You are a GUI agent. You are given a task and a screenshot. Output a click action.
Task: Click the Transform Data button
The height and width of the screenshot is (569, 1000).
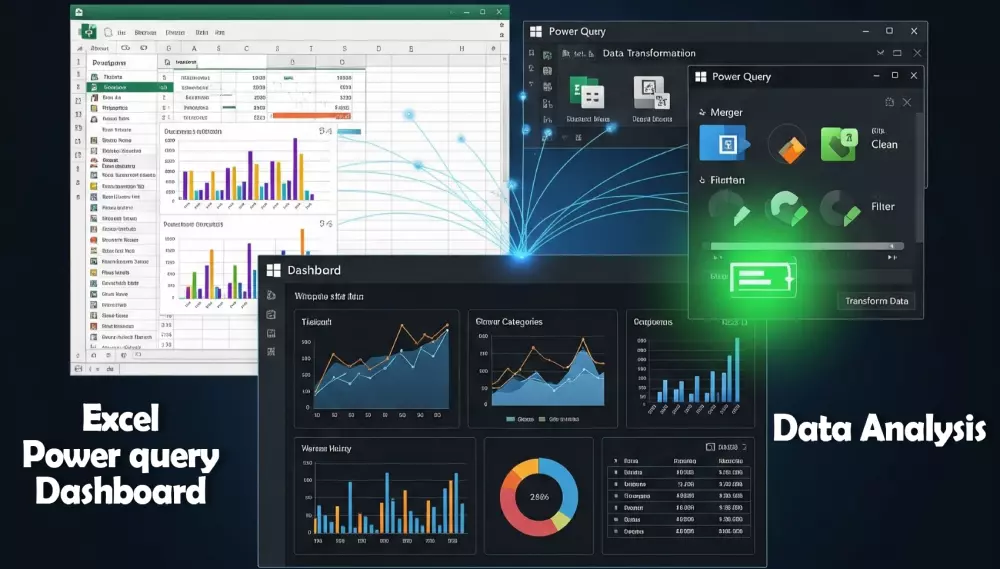[876, 301]
